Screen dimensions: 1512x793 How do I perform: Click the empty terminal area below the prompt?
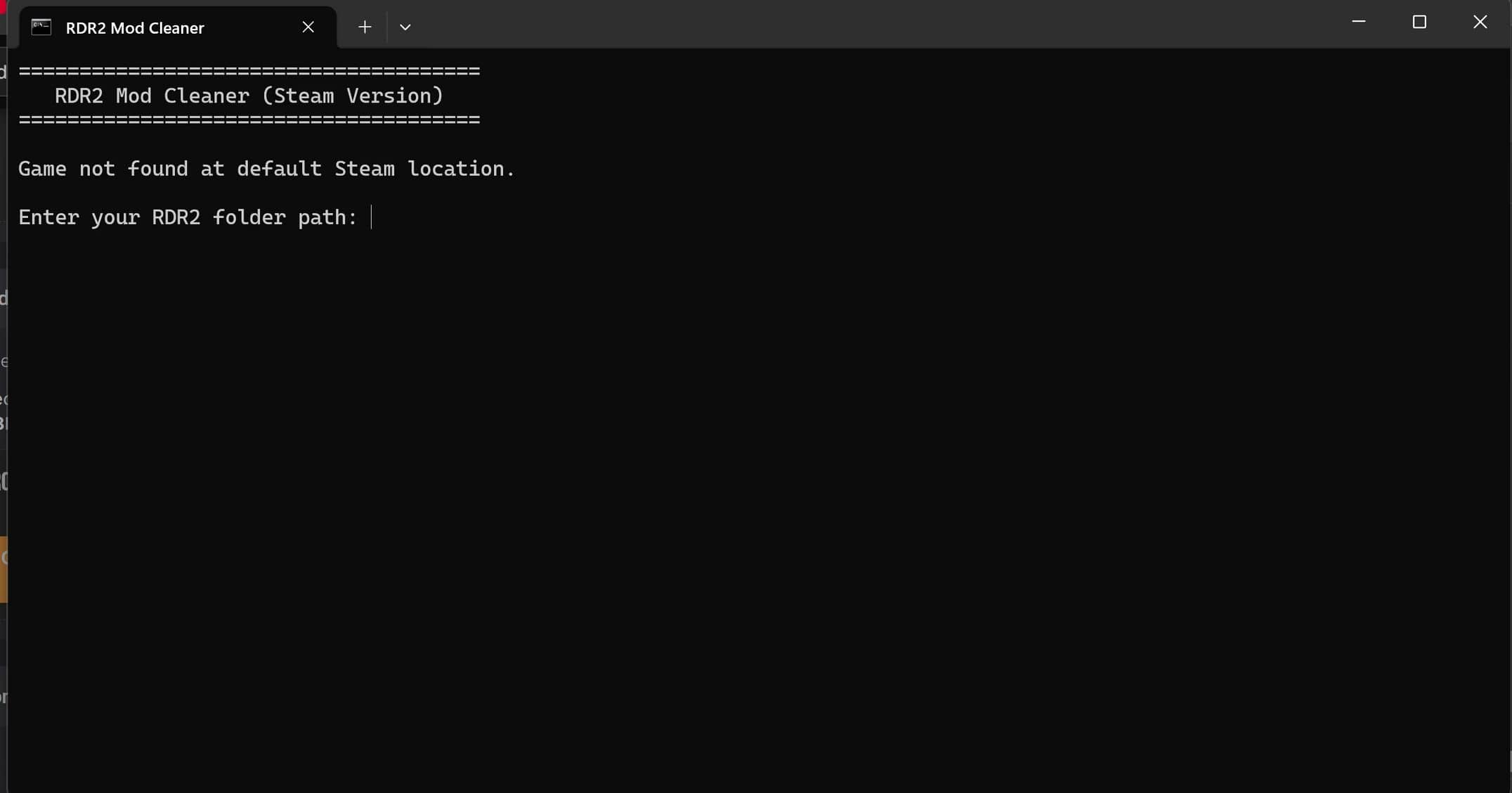703,492
